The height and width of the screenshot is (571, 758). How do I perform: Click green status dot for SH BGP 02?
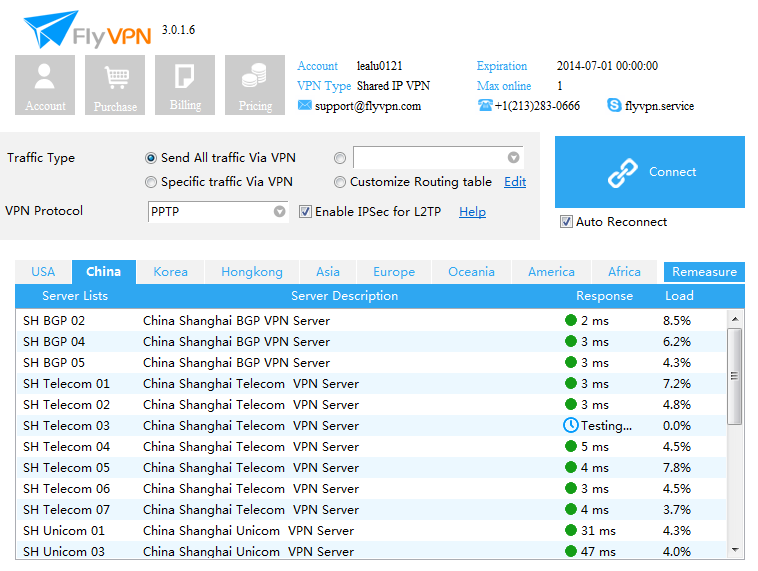pyautogui.click(x=571, y=320)
